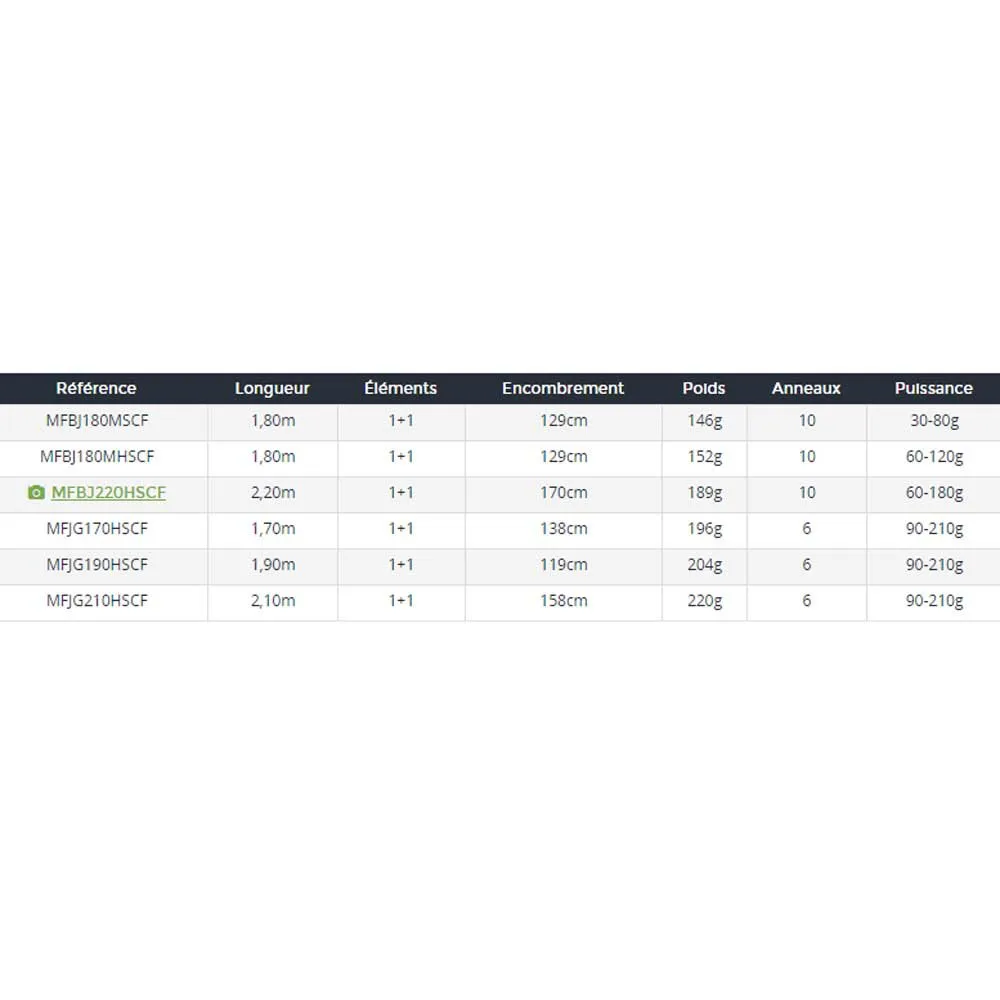
Task: Select the MFBJ180MSCF reference cell
Action: pyautogui.click(x=97, y=421)
